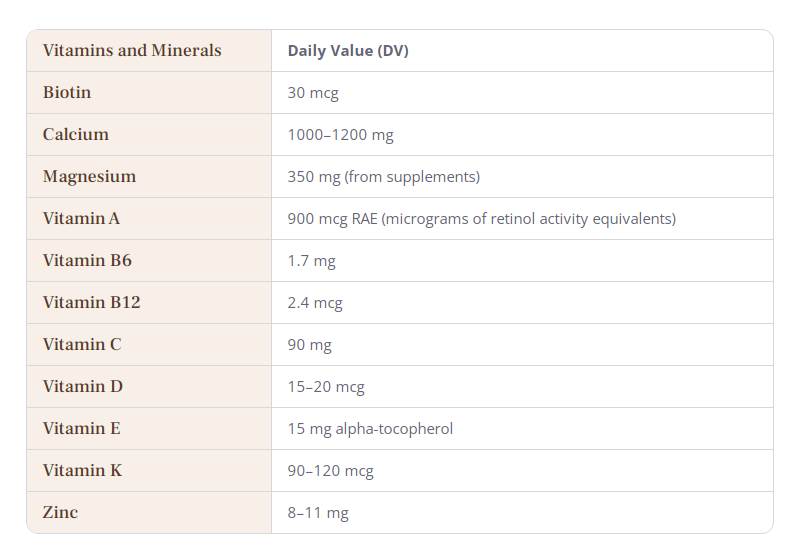Select the Vitamin C row label
Screen dimensions: 798x556
[82, 344]
